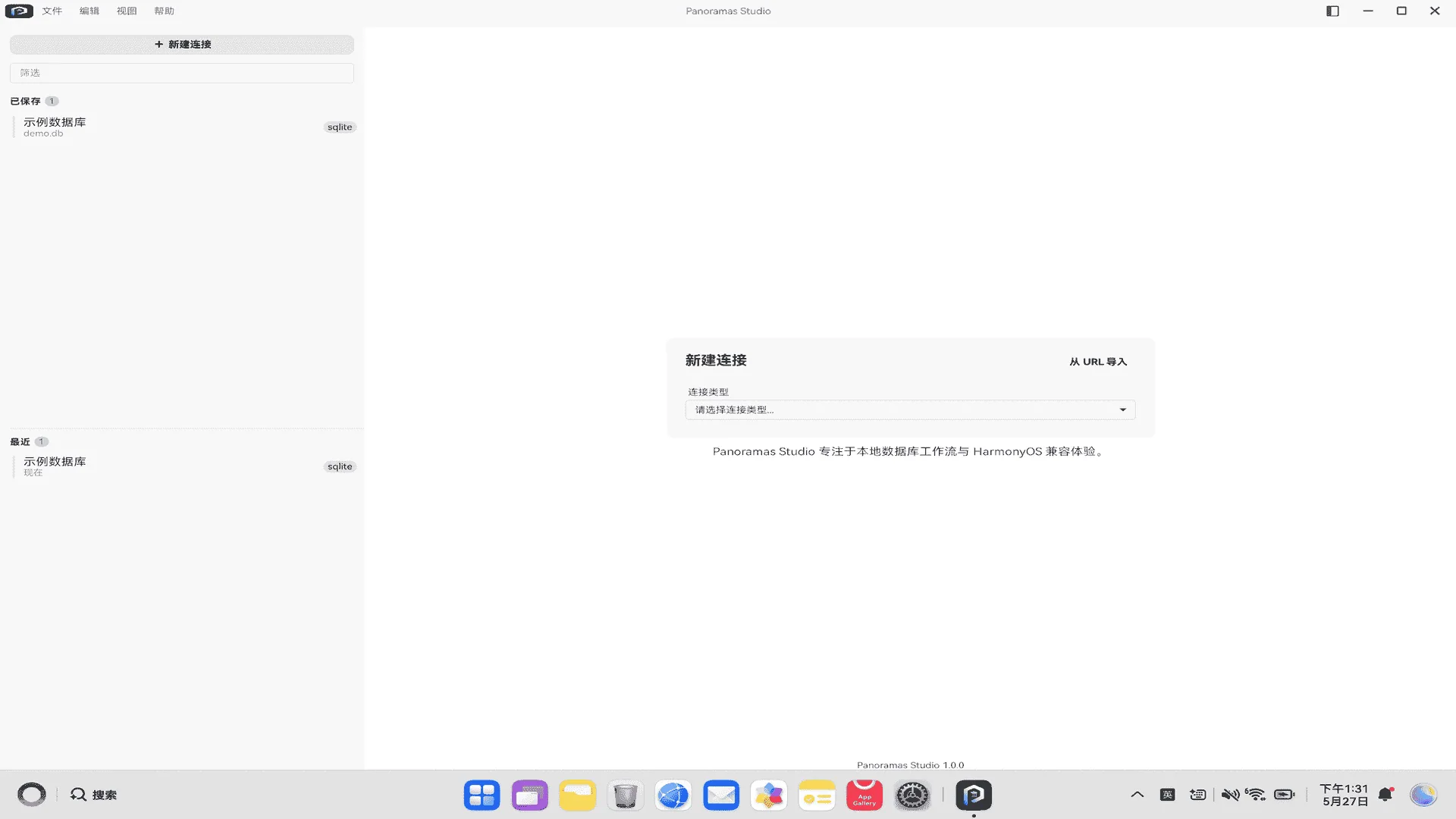
Task: Click 从 URL 导入 button
Action: tap(1098, 362)
